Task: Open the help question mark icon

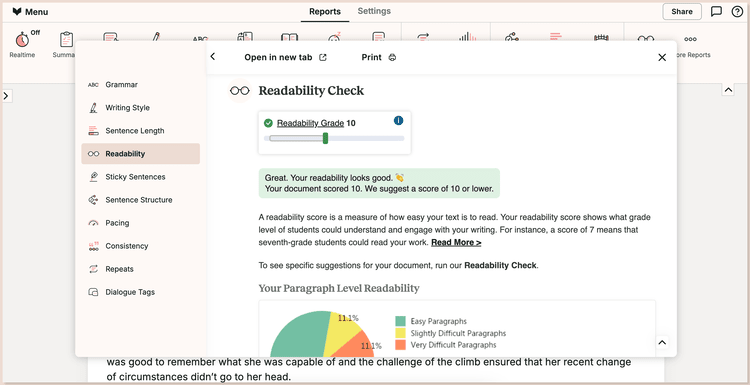Action: coord(737,11)
